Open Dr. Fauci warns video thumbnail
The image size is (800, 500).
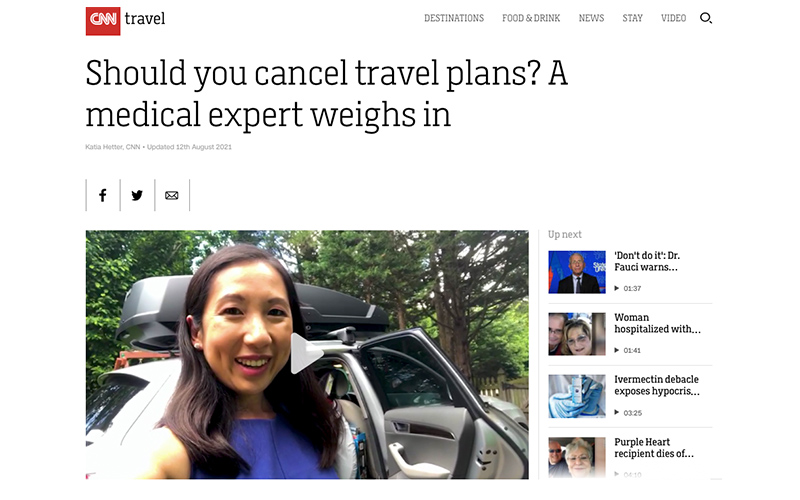pyautogui.click(x=577, y=272)
